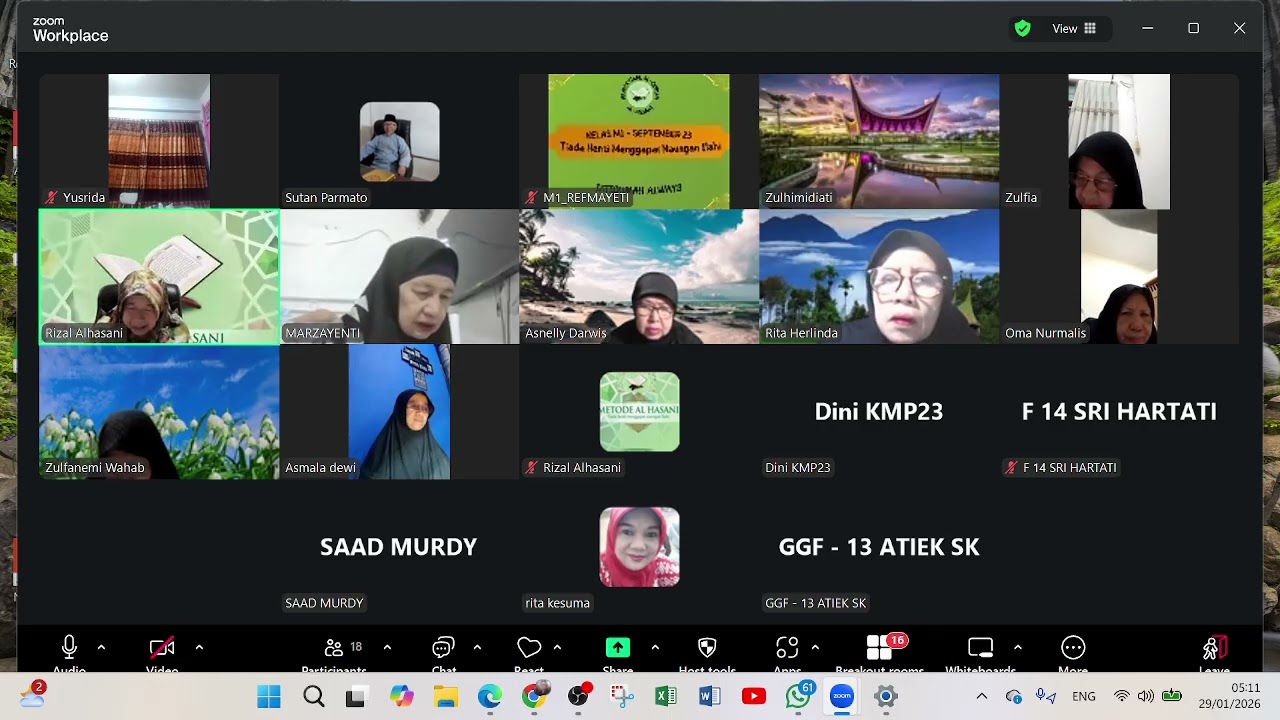Expand video options arrow next to camera

(199, 648)
